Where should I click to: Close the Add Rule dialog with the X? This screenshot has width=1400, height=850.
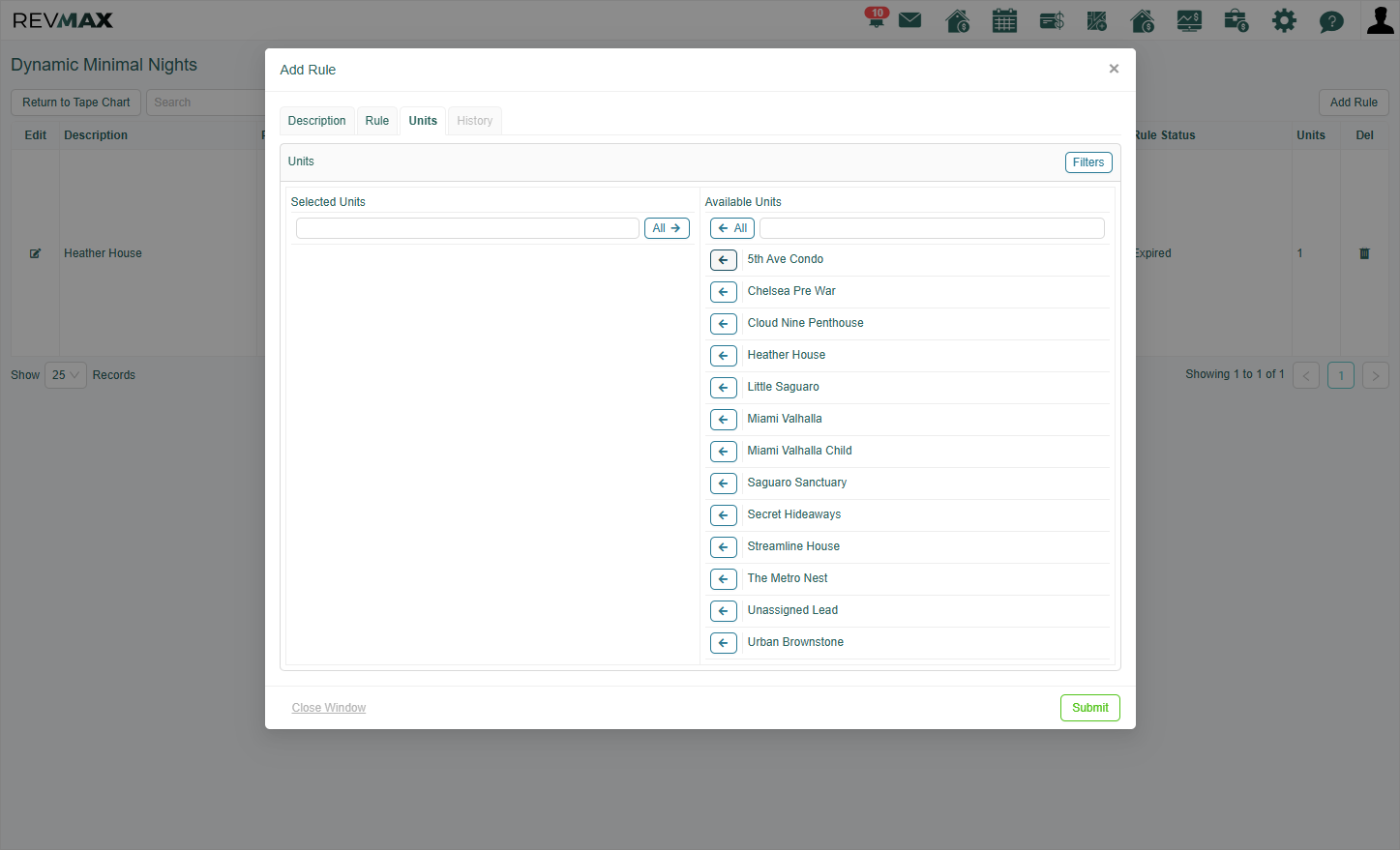(1114, 69)
